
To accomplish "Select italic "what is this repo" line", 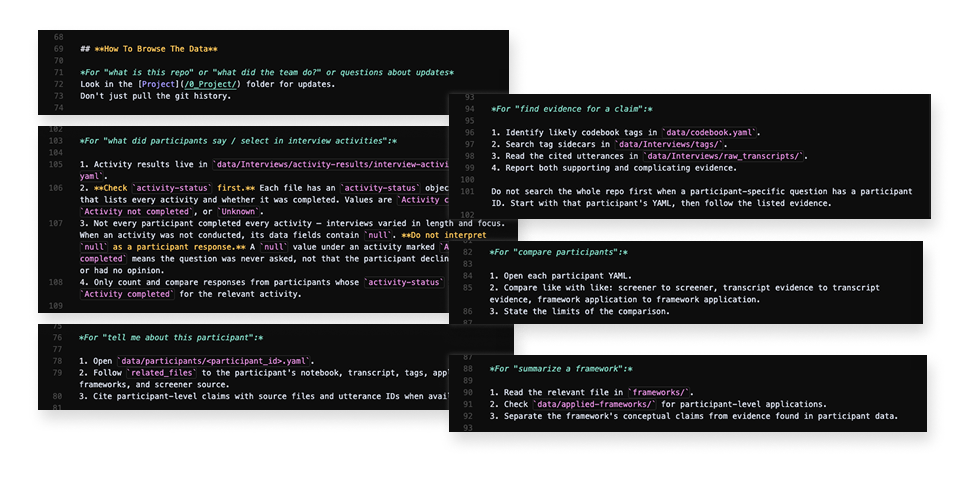I will click(x=267, y=72).
